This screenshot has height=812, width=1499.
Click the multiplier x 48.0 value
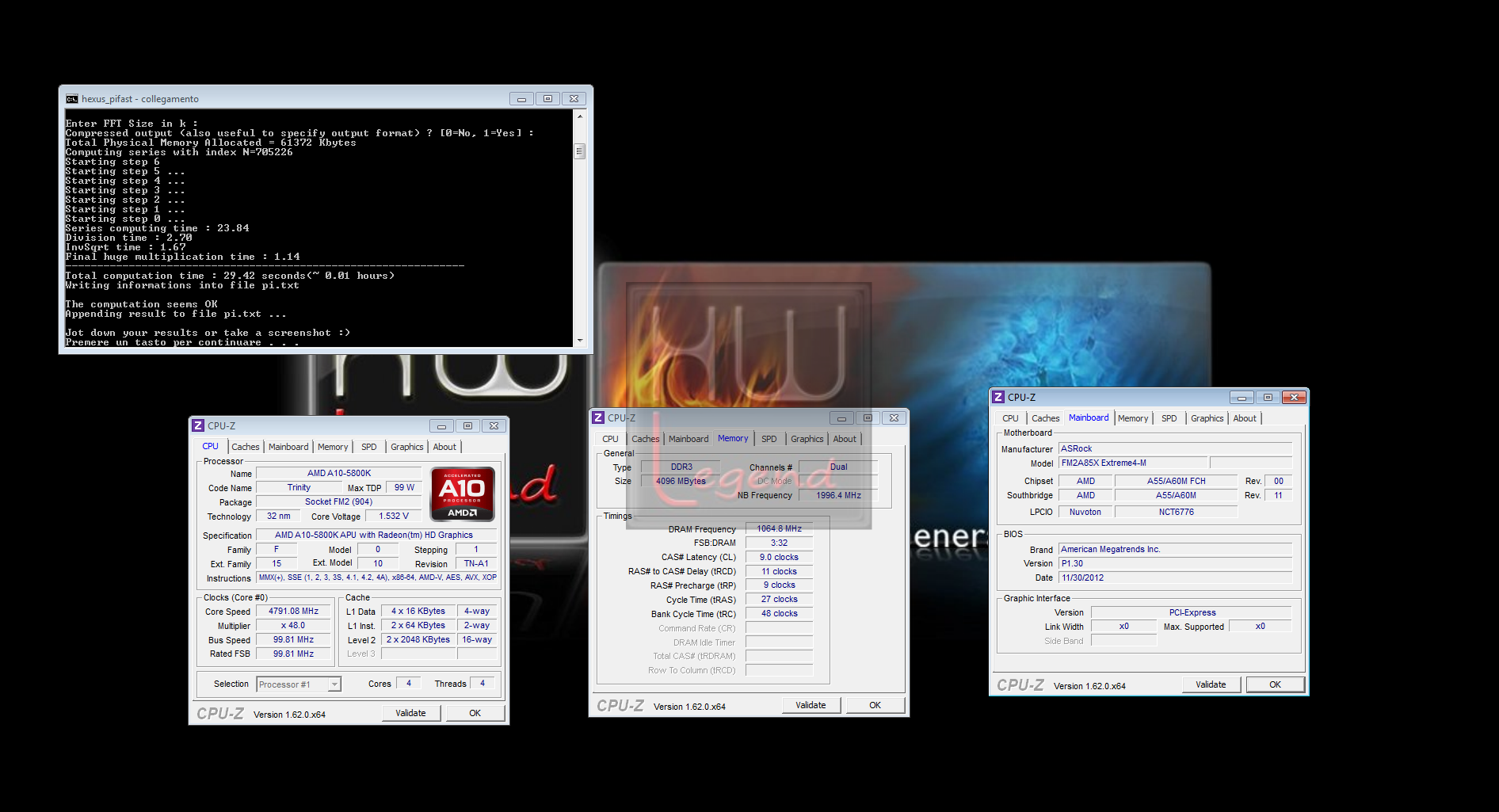coord(293,625)
